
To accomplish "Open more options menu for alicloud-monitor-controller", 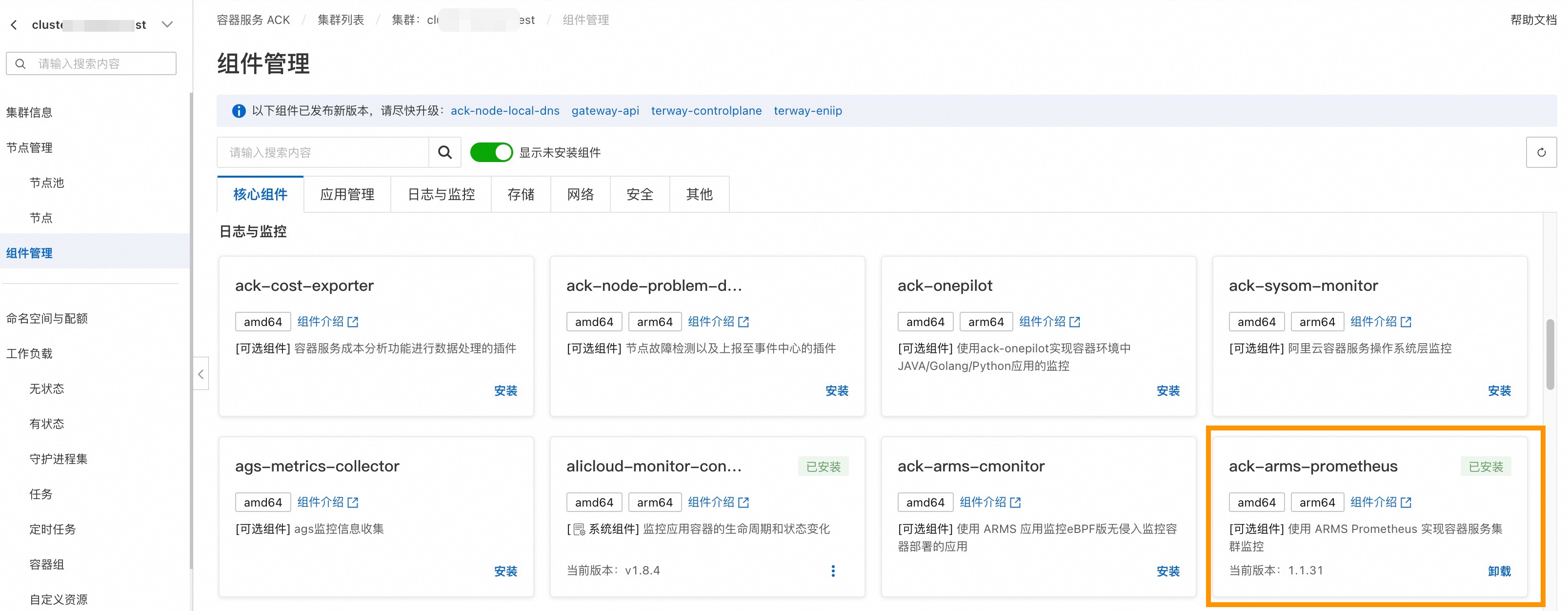I will pyautogui.click(x=833, y=571).
